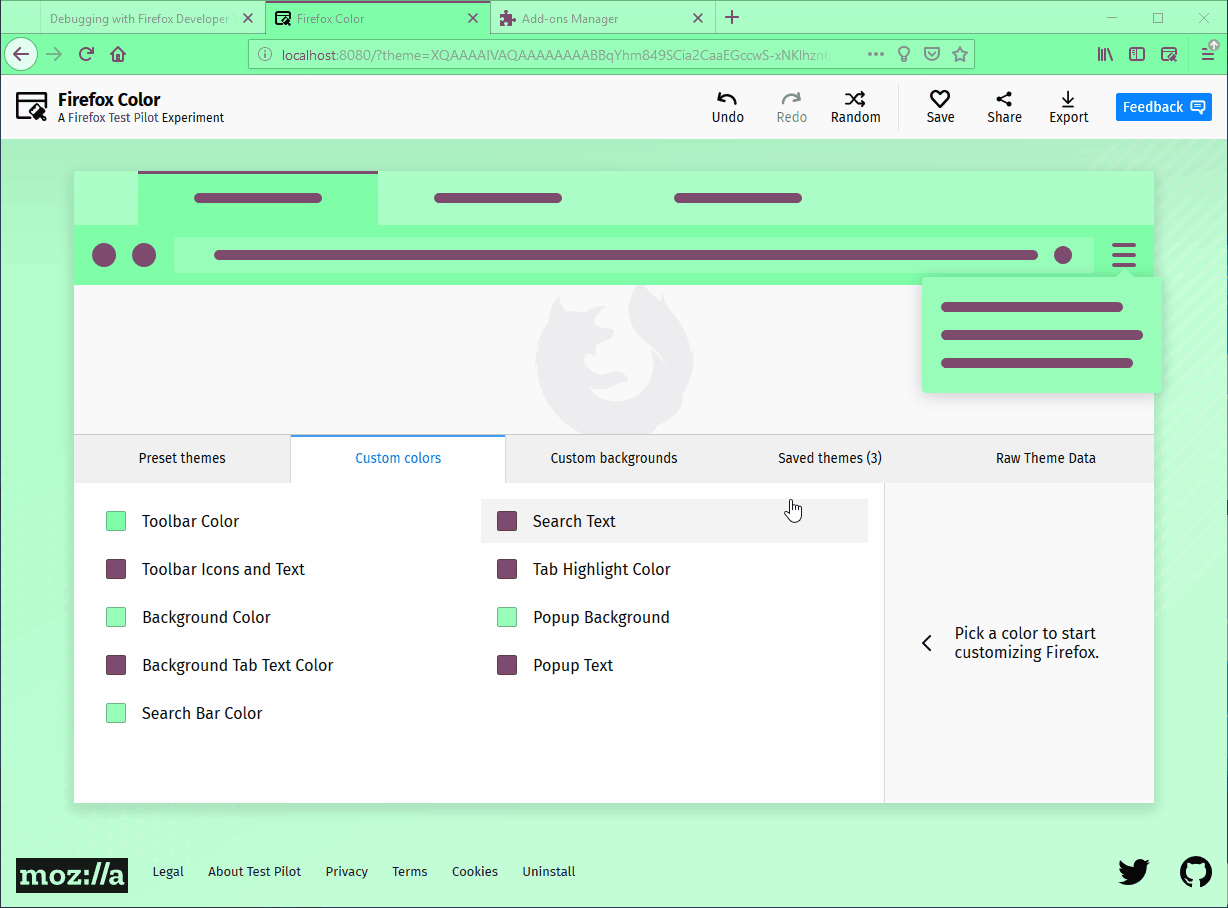Toggle browser sidebars icon
This screenshot has width=1228, height=908.
click(x=1137, y=55)
